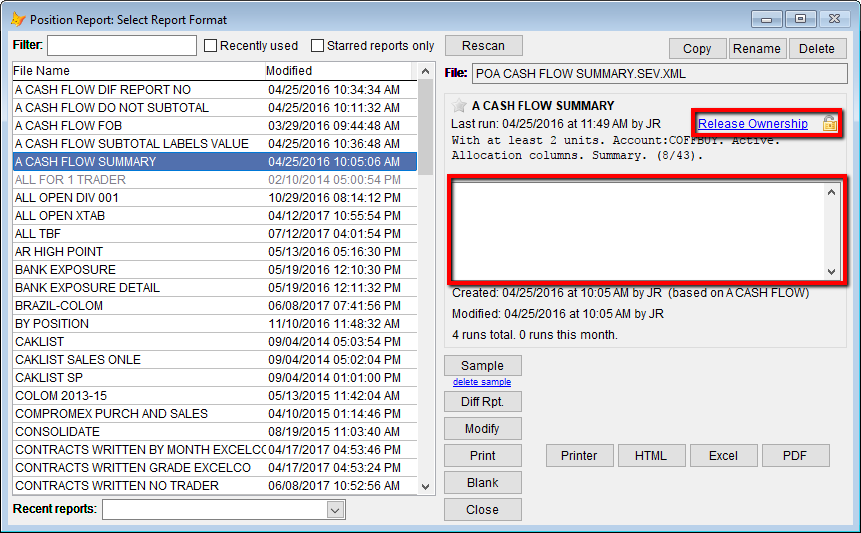Click the Modify button
Screen dimensions: 861x533
tap(483, 429)
